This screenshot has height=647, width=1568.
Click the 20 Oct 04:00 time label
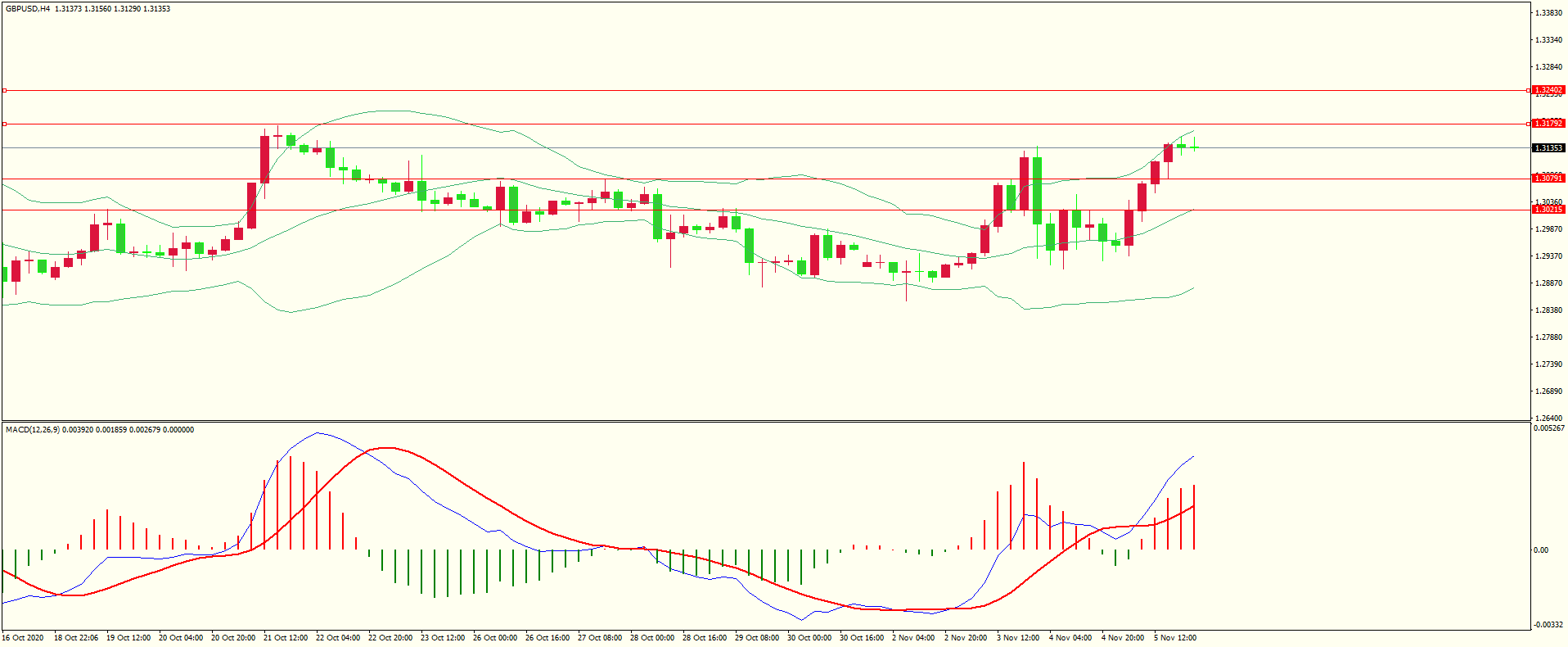click(181, 638)
